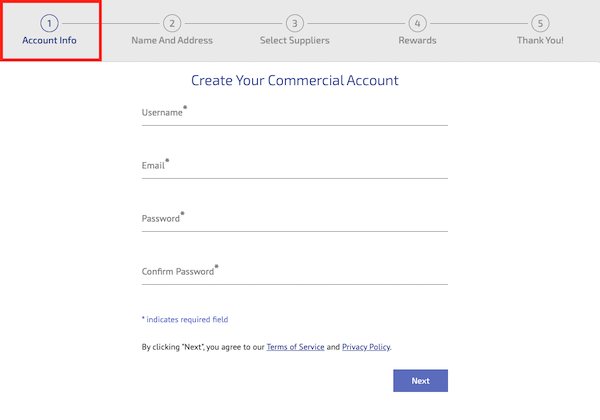Open the Select Suppliers step label
The height and width of the screenshot is (420, 600).
(x=295, y=40)
